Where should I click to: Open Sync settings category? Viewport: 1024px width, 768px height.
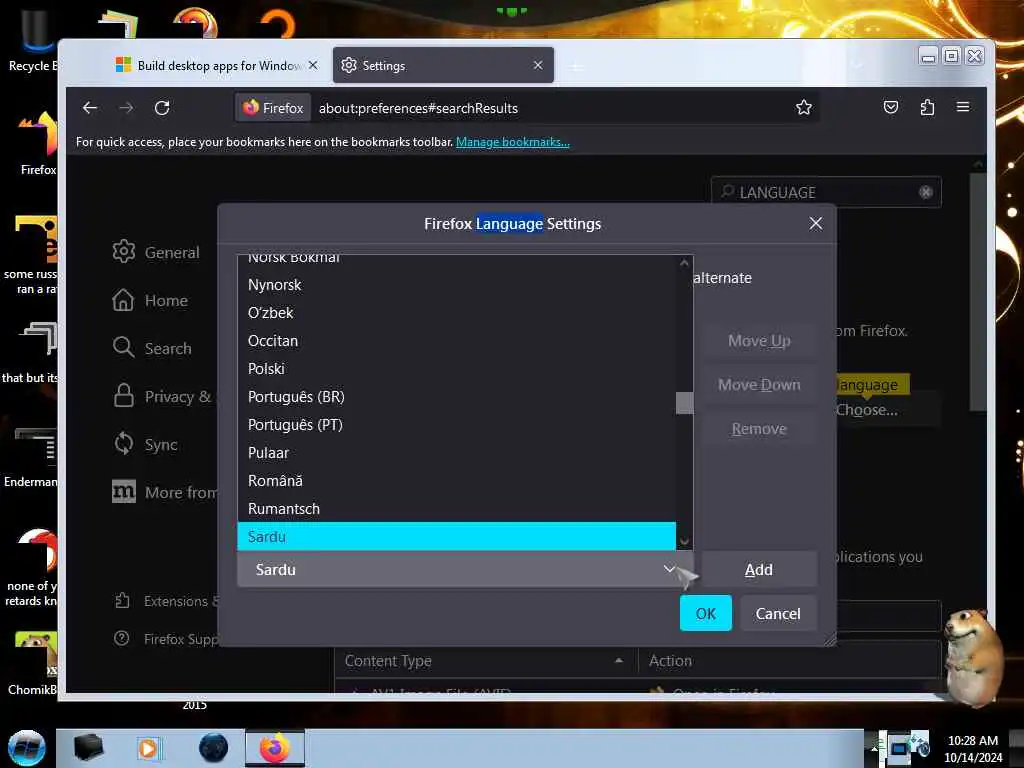pyautogui.click(x=145, y=444)
